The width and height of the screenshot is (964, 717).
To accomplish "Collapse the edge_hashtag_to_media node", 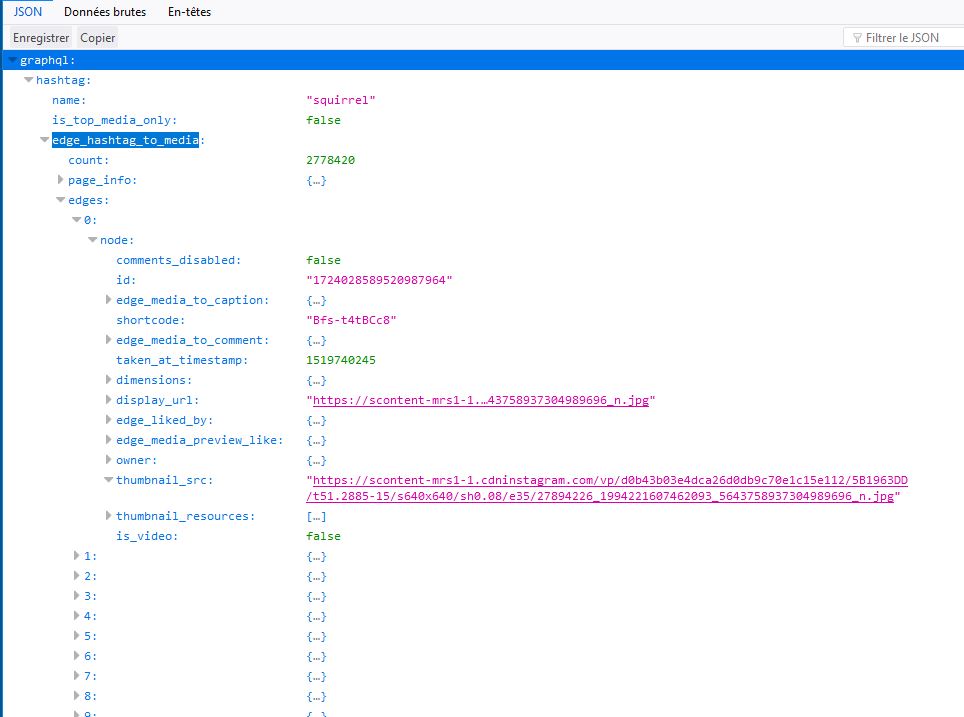I will [x=45, y=140].
